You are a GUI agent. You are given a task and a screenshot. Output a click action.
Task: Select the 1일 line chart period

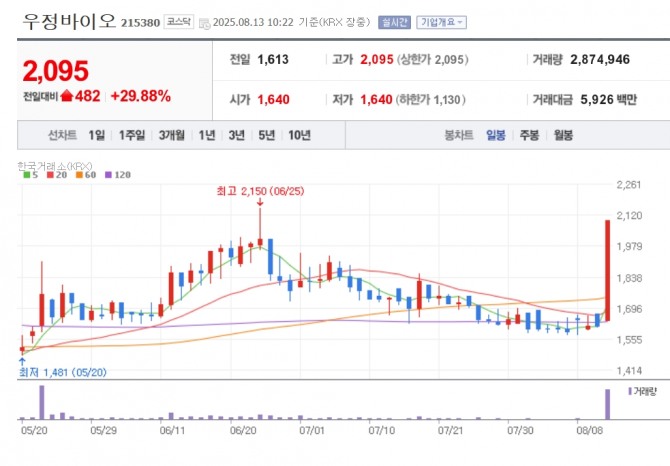[96, 134]
